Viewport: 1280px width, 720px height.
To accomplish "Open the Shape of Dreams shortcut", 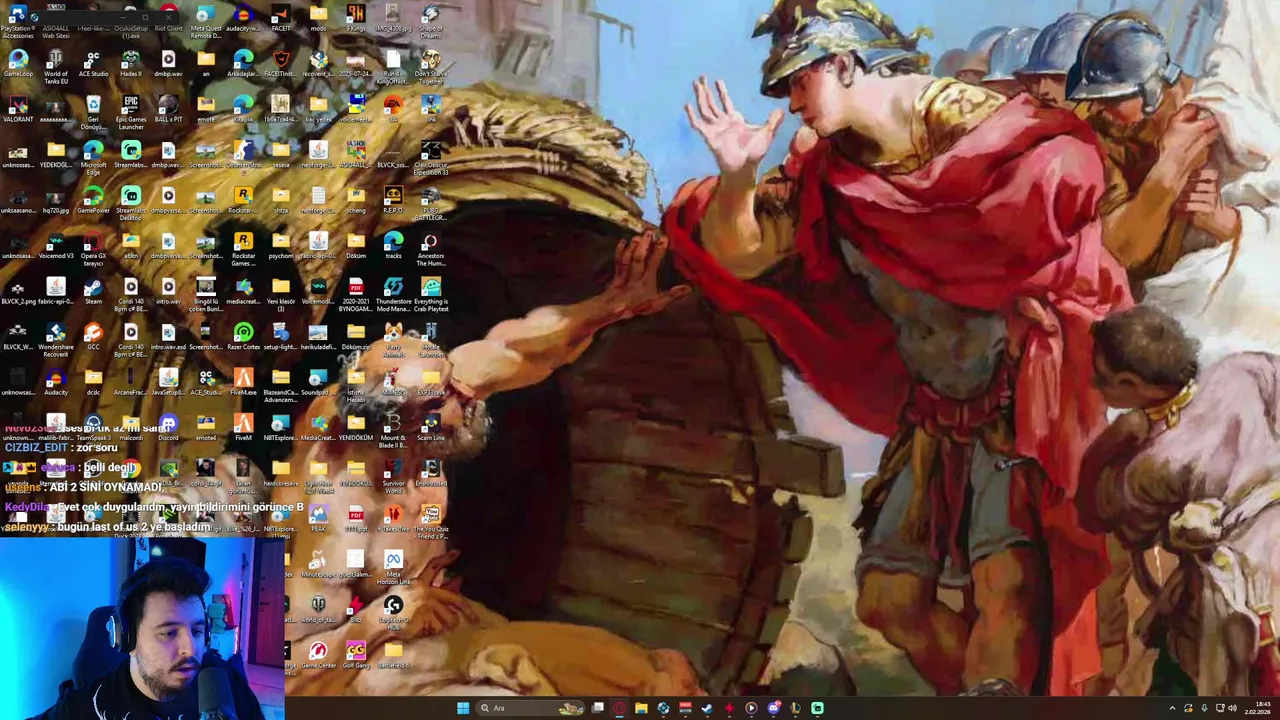I will (x=431, y=20).
